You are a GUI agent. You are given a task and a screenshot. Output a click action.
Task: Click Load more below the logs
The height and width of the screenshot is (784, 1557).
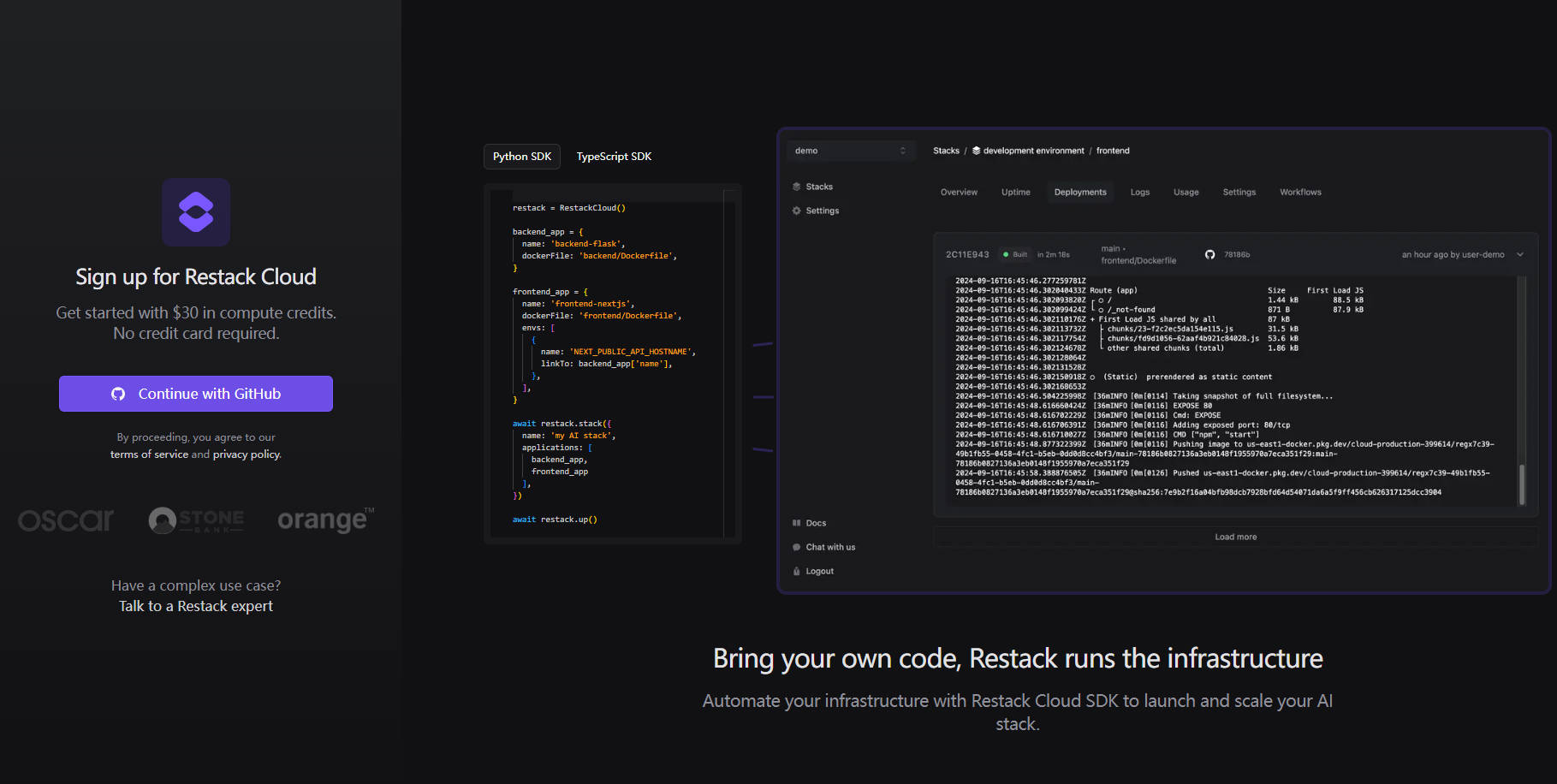[x=1235, y=537]
